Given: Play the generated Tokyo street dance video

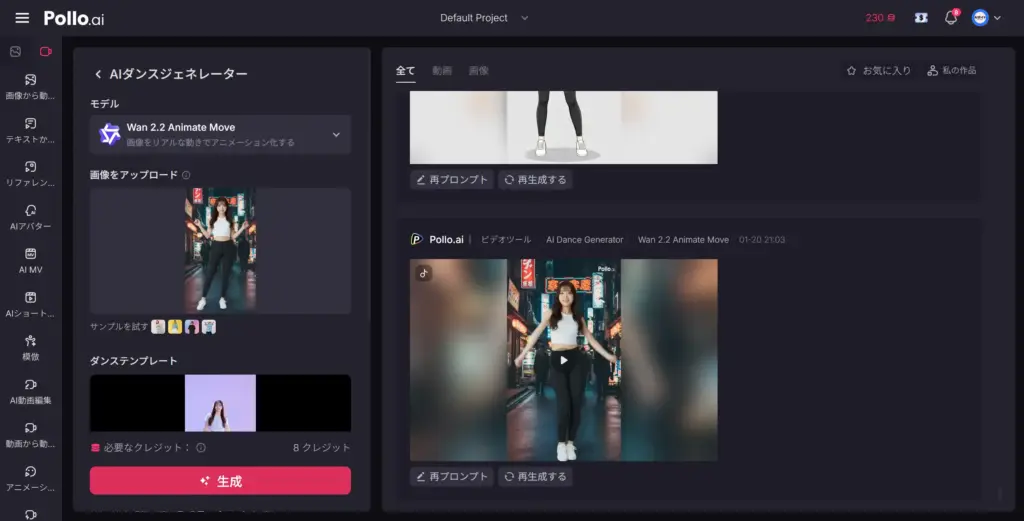Looking at the screenshot, I should pos(563,360).
